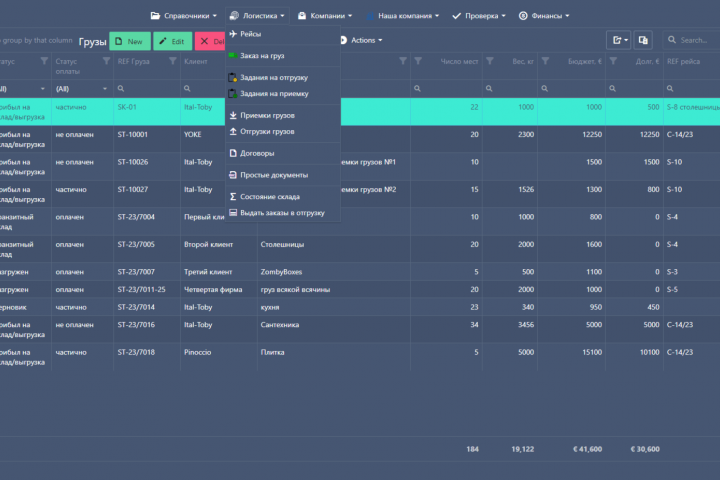The image size is (720, 480).
Task: Click the Edit button
Action: click(172, 41)
